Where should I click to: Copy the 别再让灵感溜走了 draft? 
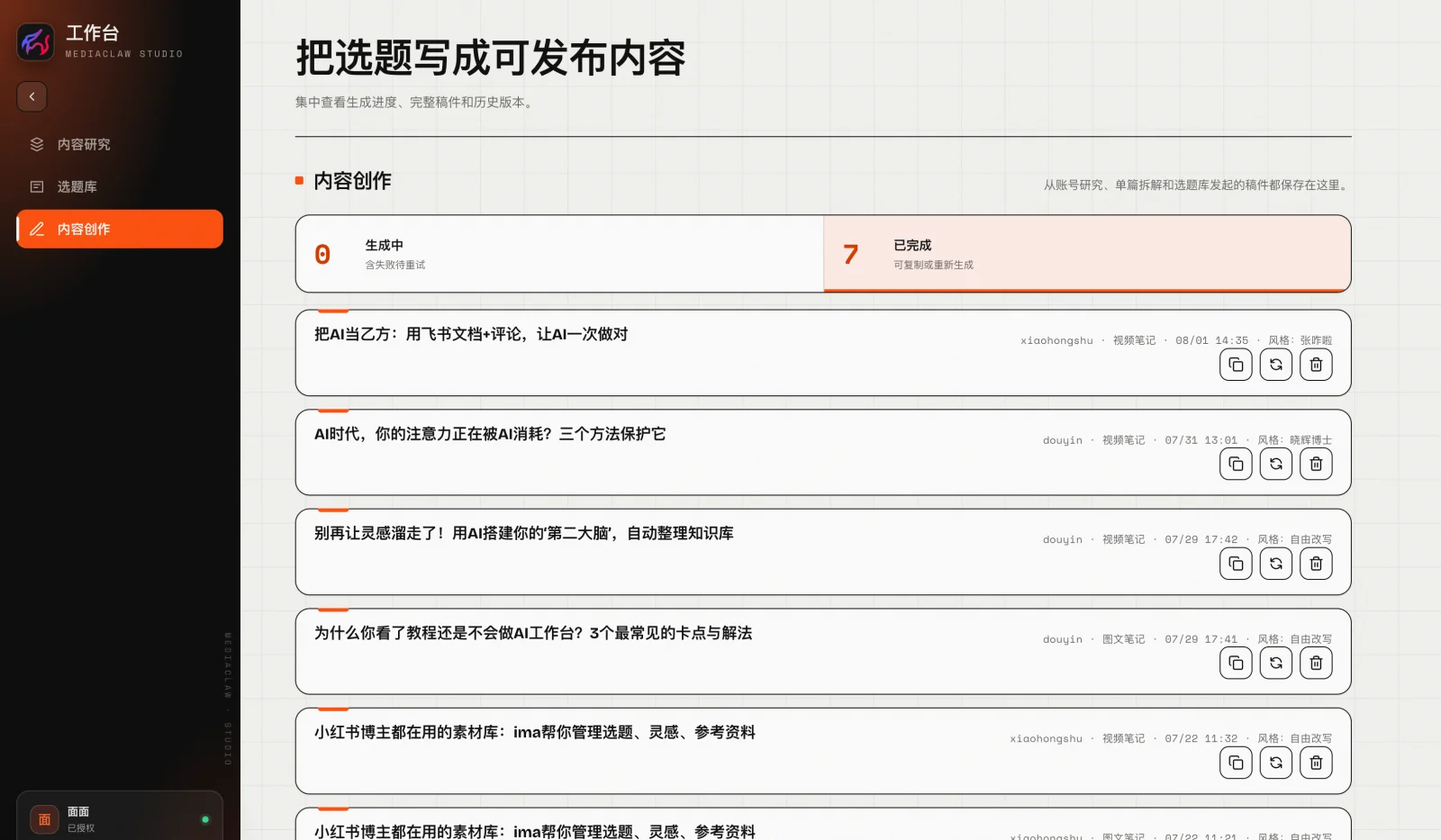tap(1236, 564)
